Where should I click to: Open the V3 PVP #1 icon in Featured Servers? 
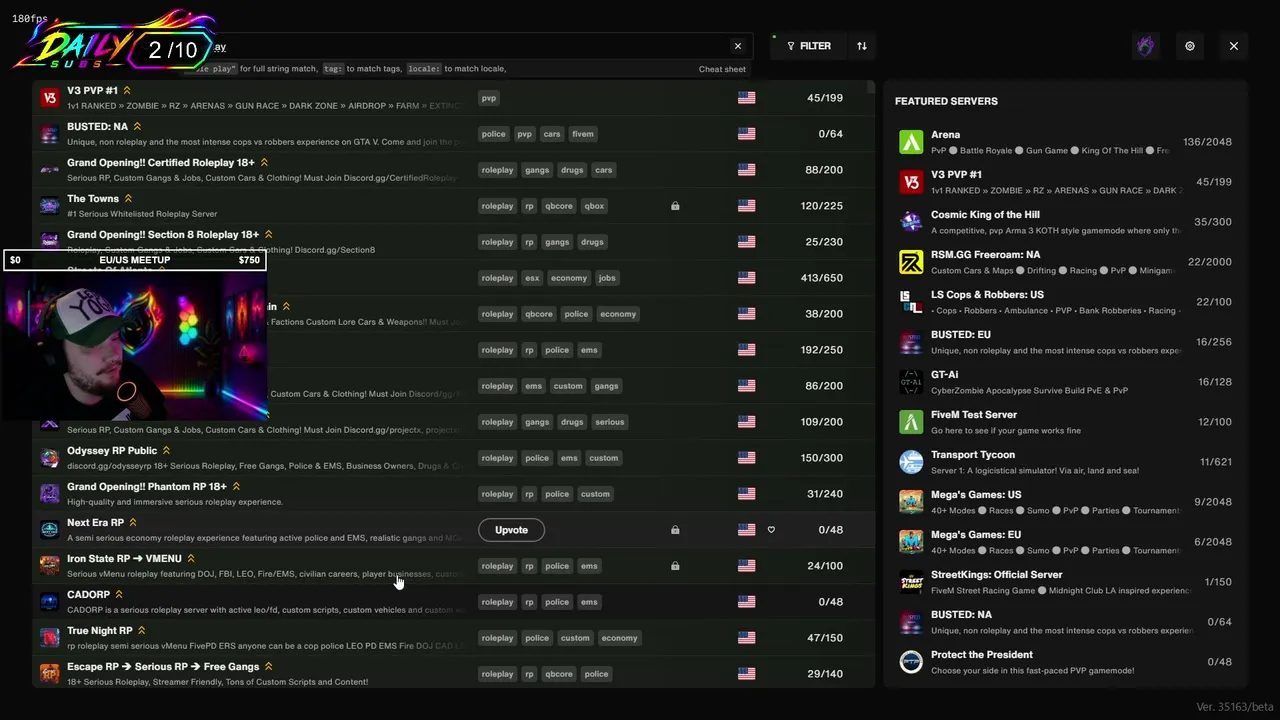911,182
